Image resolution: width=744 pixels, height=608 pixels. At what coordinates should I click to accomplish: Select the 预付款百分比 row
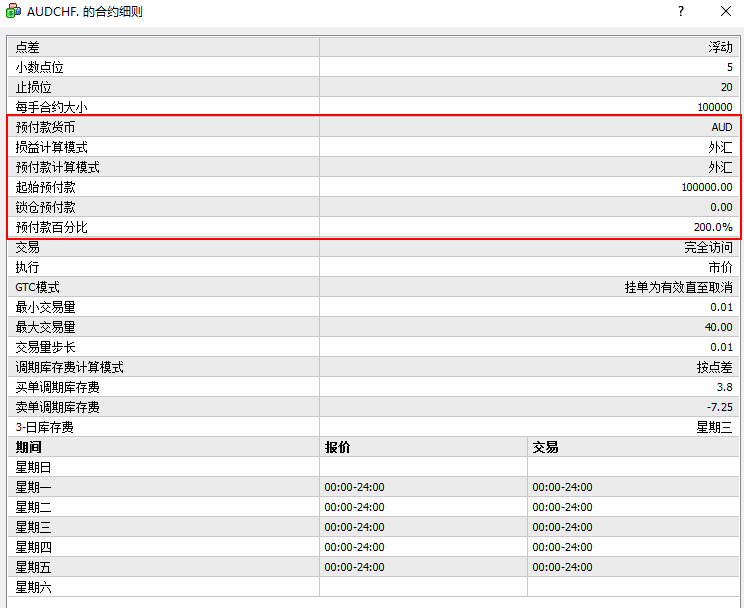[373, 227]
